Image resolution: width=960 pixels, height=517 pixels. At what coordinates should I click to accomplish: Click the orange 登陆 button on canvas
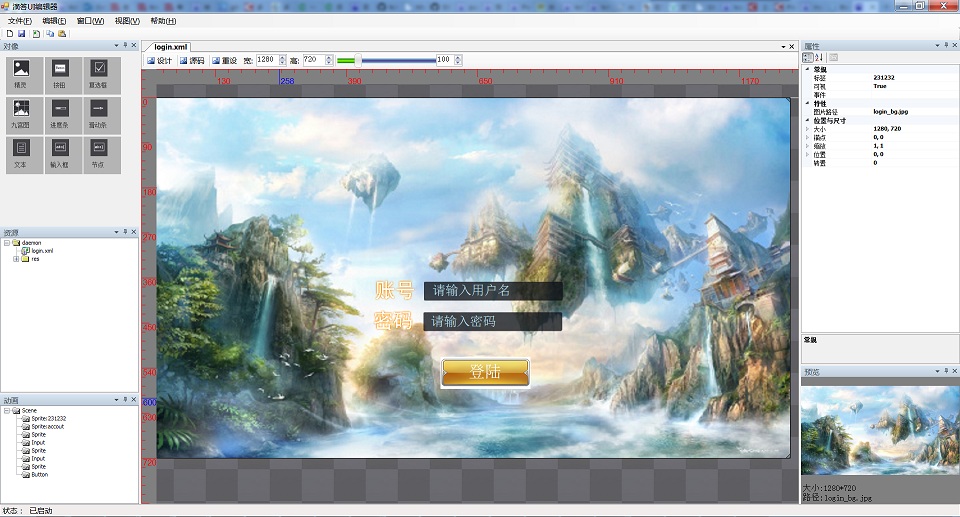click(485, 372)
